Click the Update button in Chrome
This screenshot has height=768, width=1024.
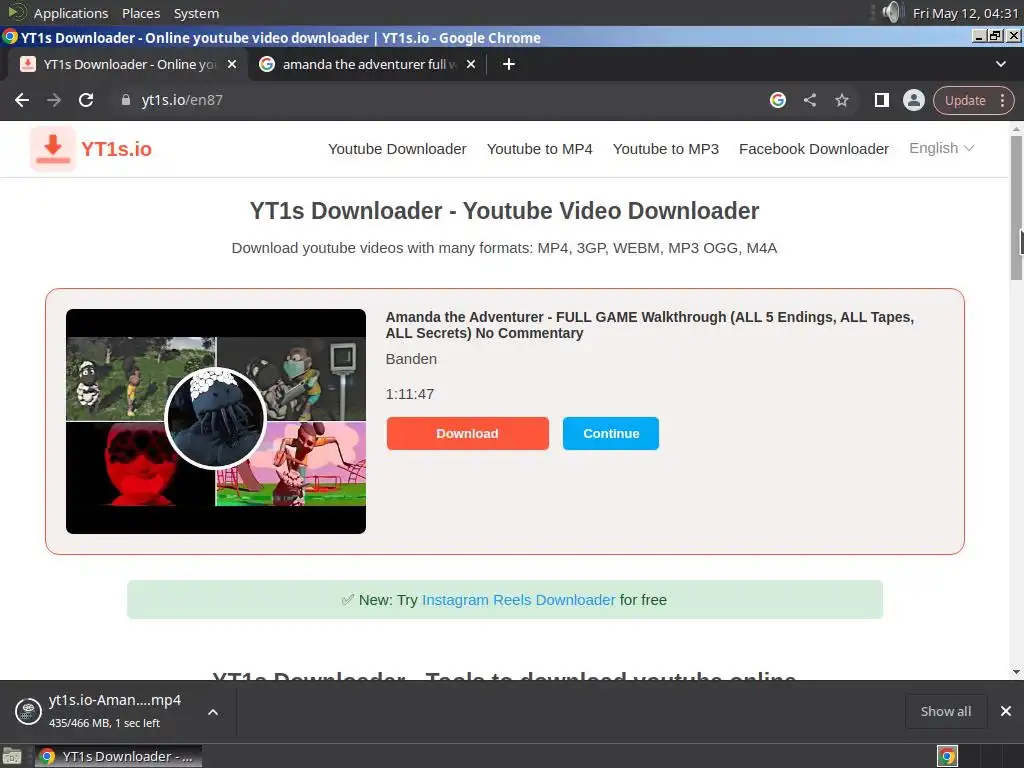(965, 101)
